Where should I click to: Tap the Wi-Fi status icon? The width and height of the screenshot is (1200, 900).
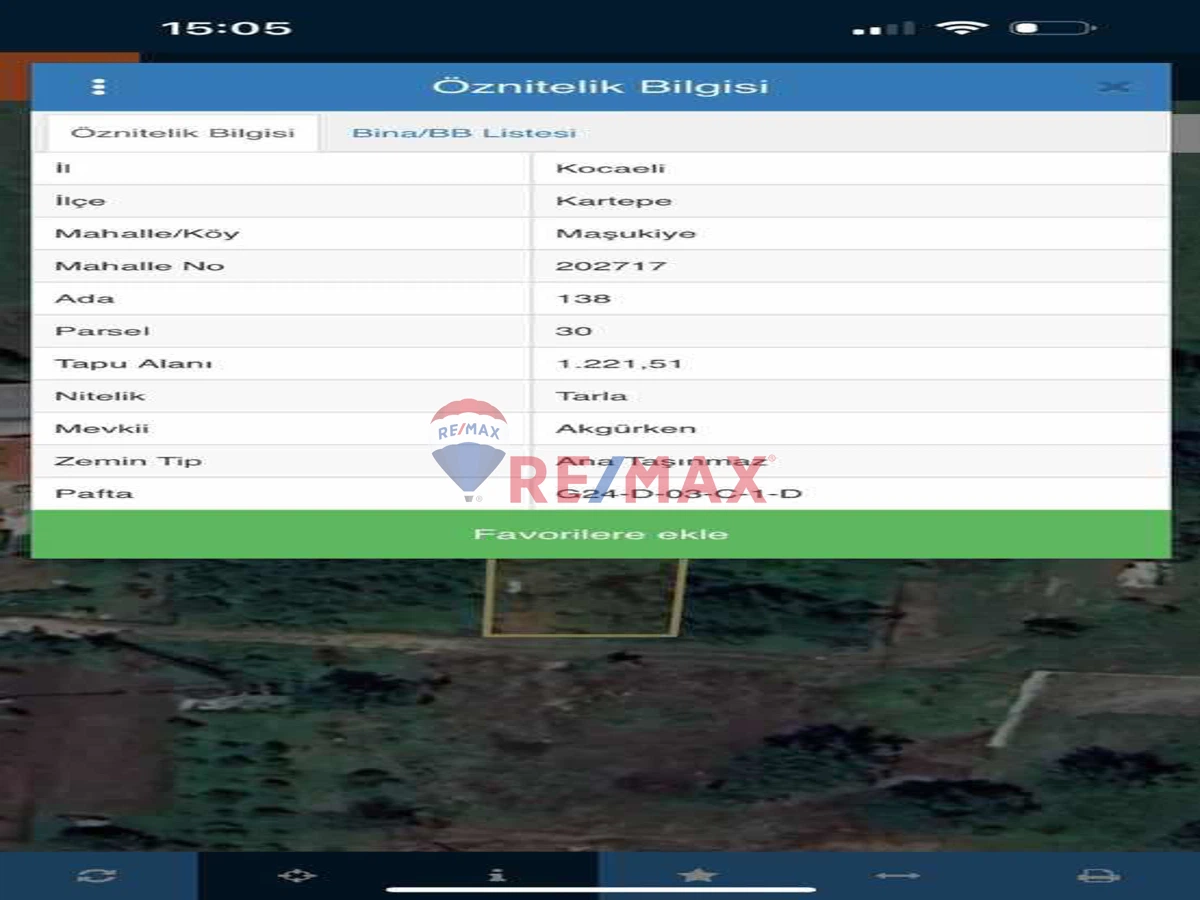[x=961, y=28]
